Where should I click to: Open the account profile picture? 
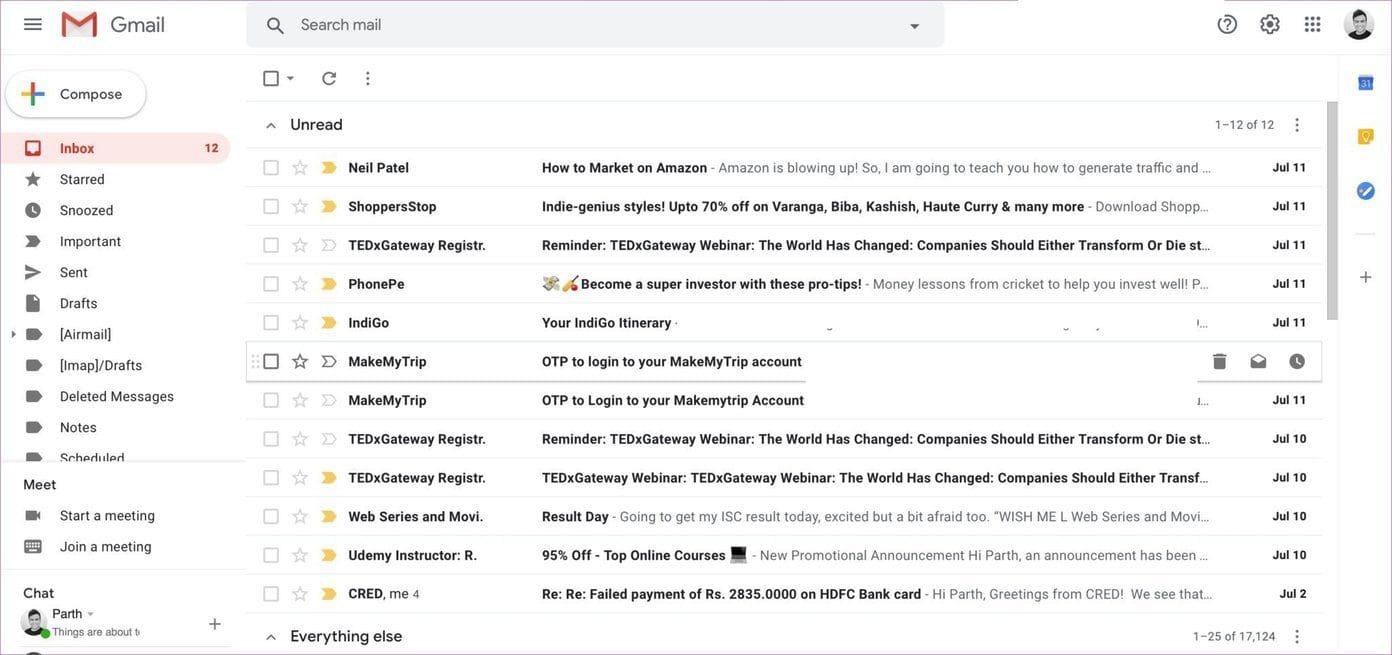1359,24
